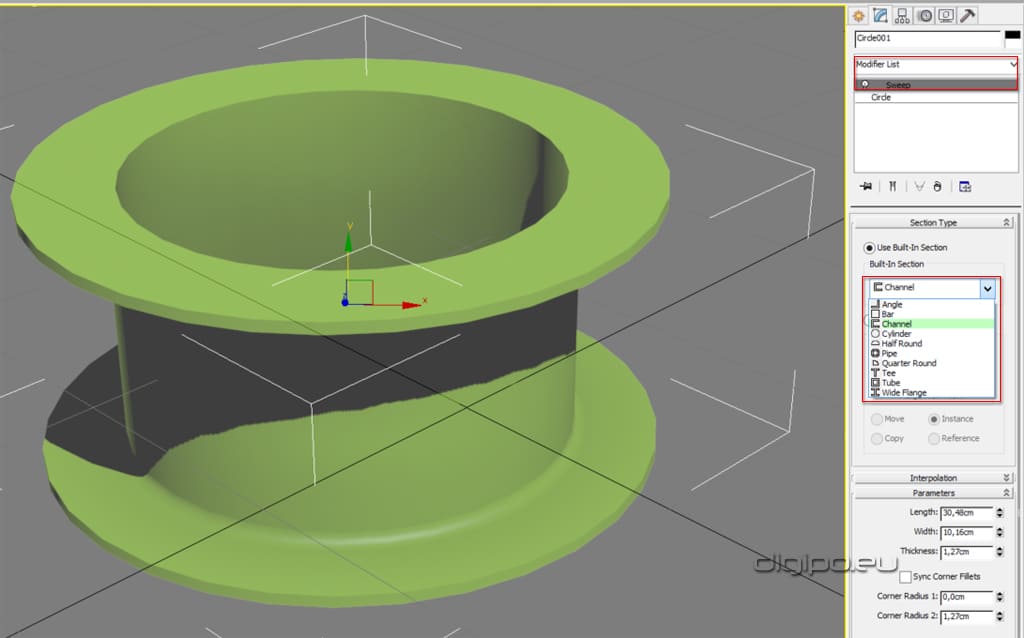The image size is (1024, 638).
Task: Open the Motion panel tab
Action: pos(924,15)
